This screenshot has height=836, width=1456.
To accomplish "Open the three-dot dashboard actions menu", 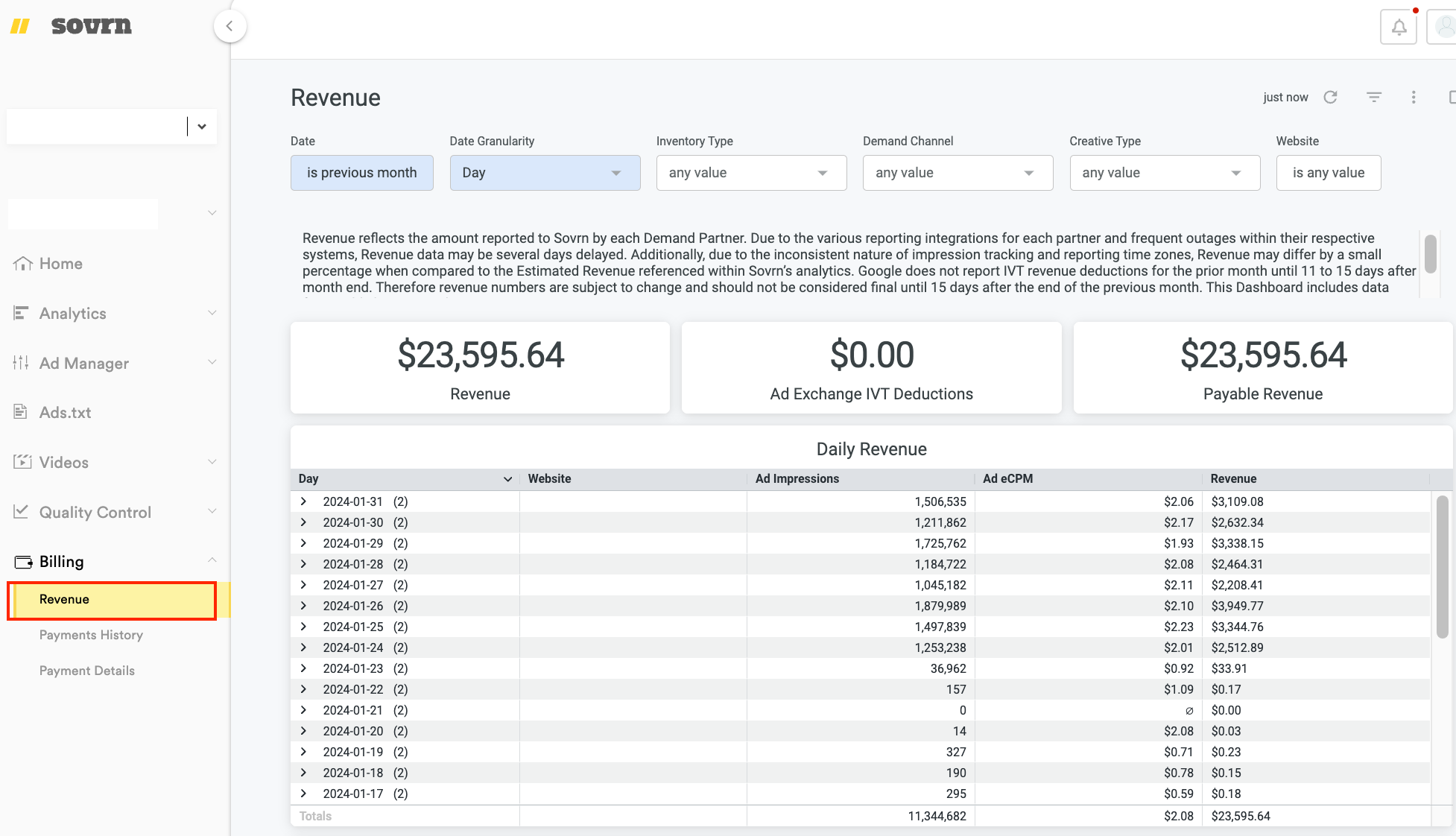I will [1414, 97].
